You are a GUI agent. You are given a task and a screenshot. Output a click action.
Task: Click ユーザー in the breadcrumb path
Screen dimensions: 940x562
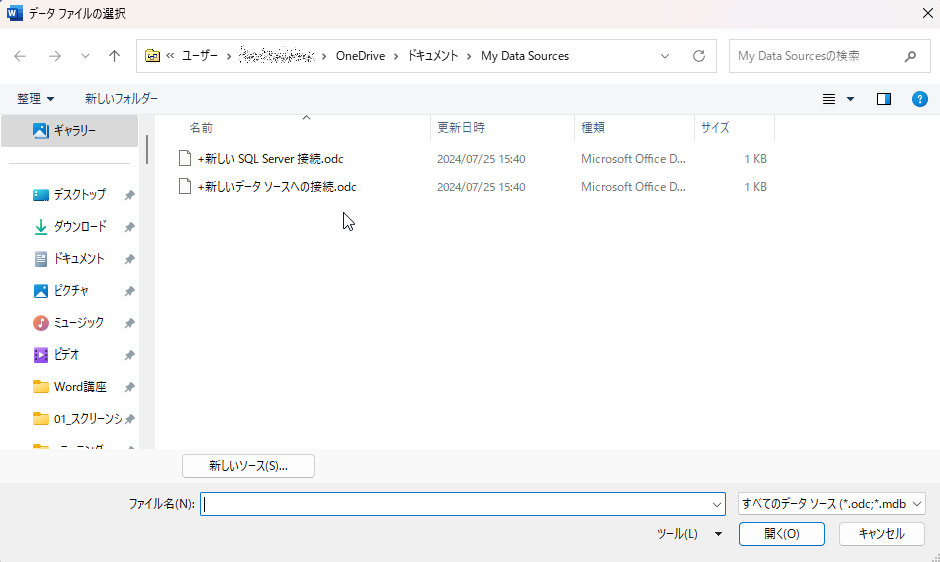pos(200,56)
